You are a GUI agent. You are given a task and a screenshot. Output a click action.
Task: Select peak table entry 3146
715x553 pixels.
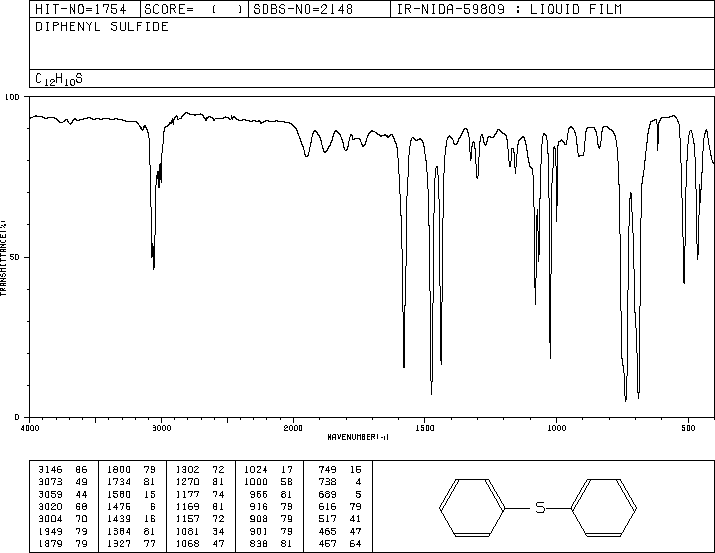point(50,470)
